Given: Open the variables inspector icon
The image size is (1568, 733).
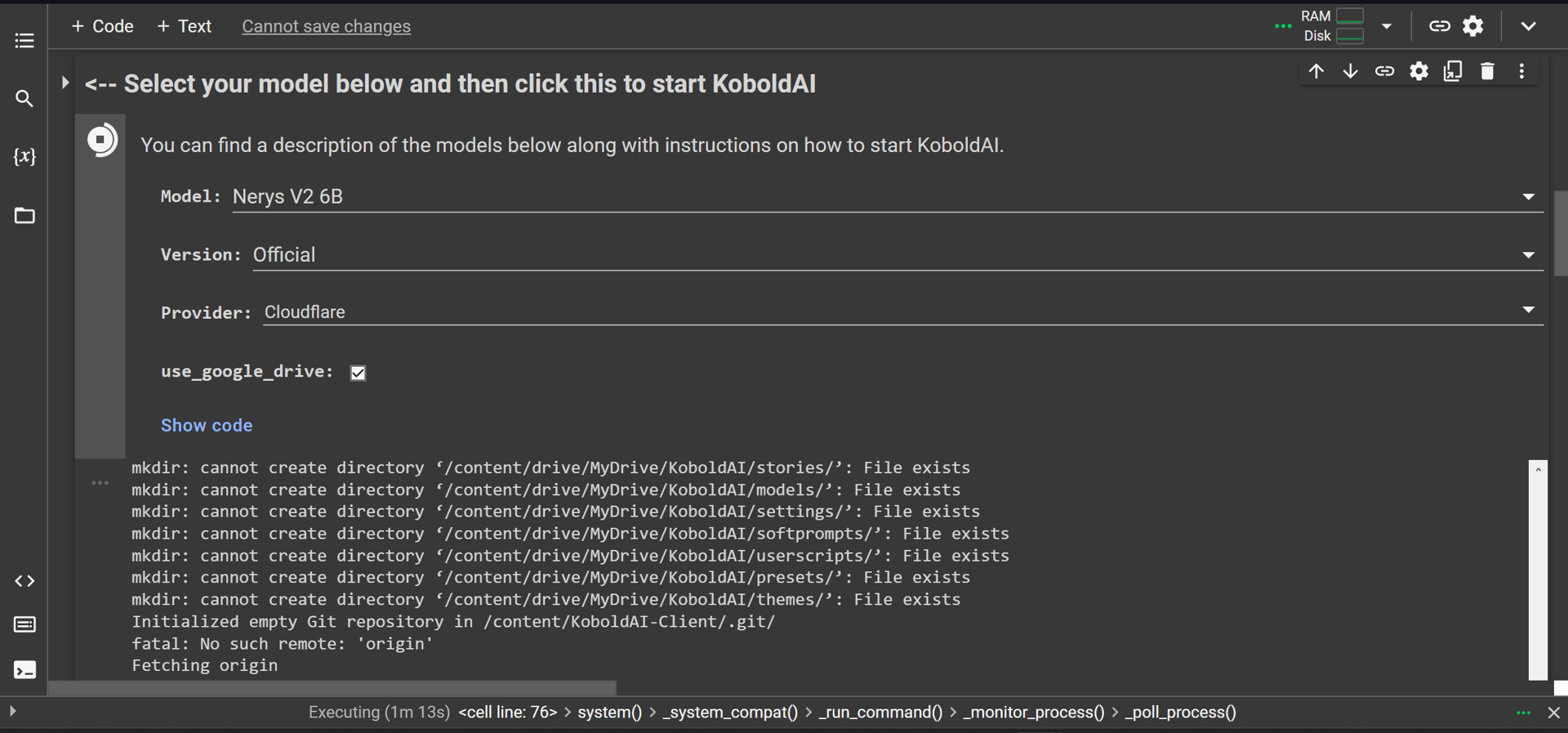Looking at the screenshot, I should coord(24,156).
